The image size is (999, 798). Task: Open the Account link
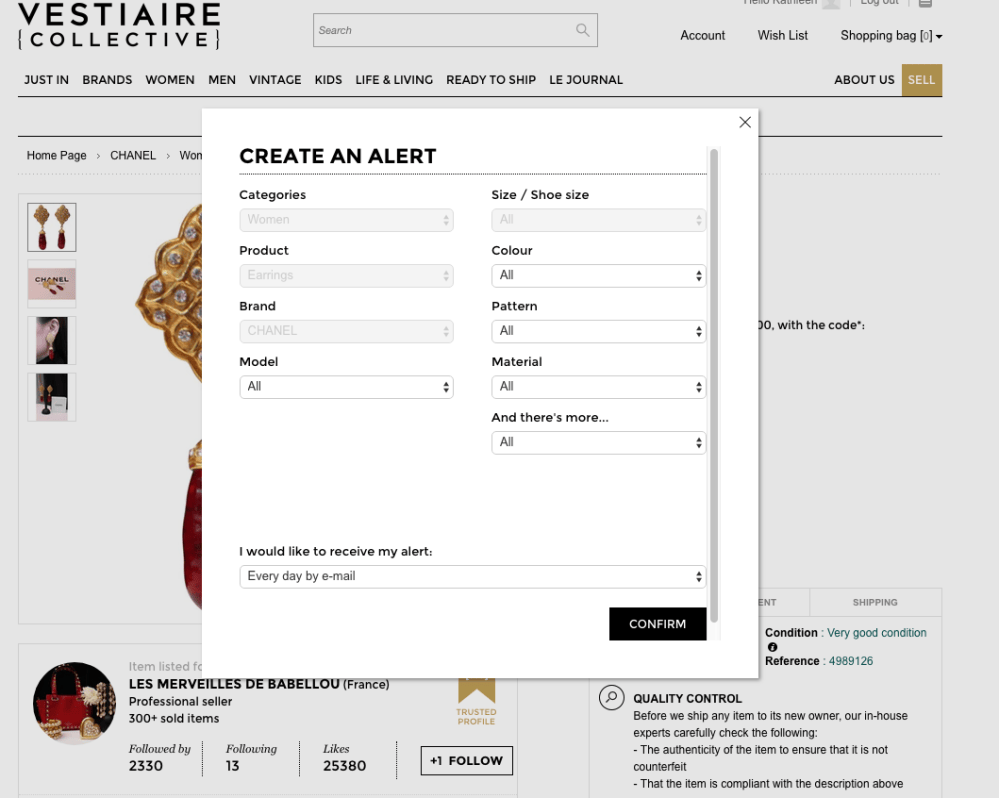point(702,36)
